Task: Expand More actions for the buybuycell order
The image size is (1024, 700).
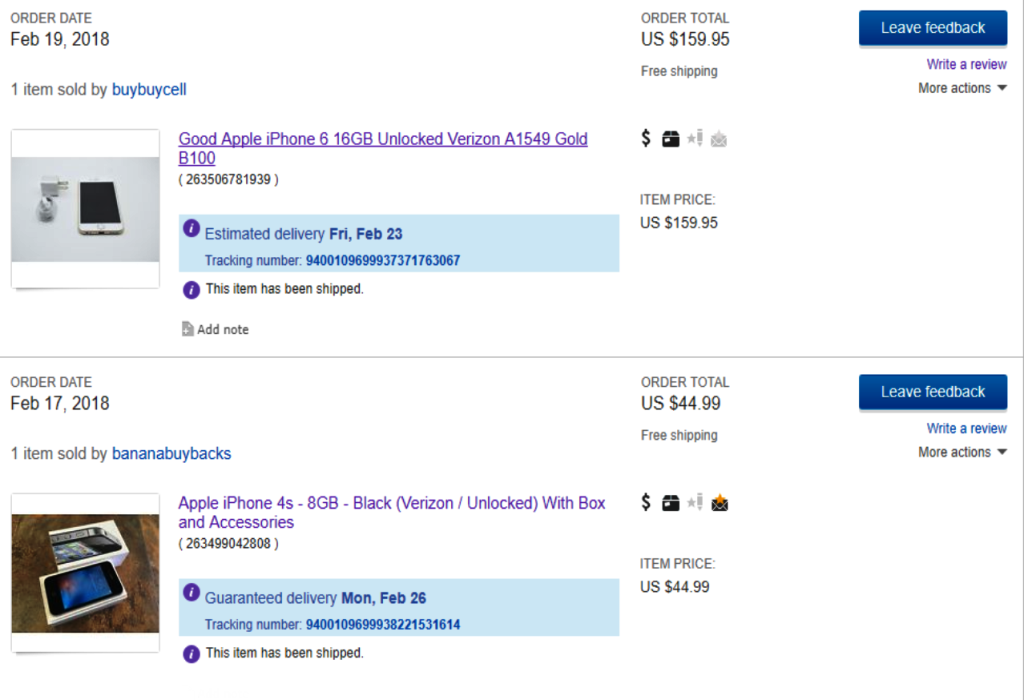Action: tap(962, 88)
